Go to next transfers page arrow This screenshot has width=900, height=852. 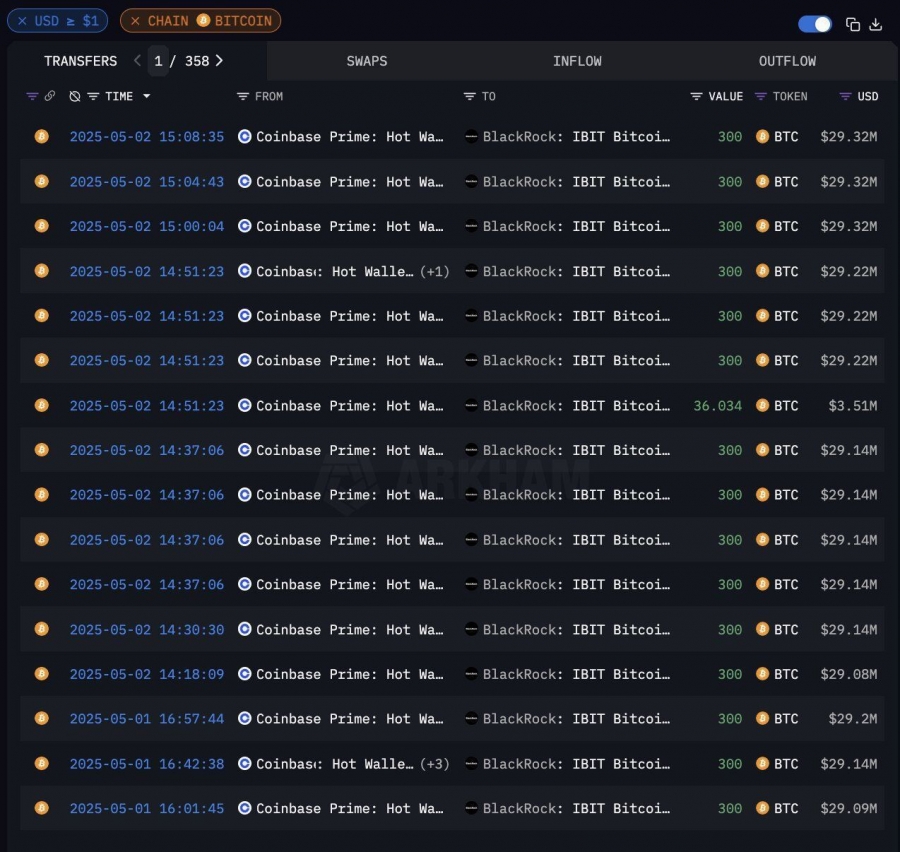(219, 60)
